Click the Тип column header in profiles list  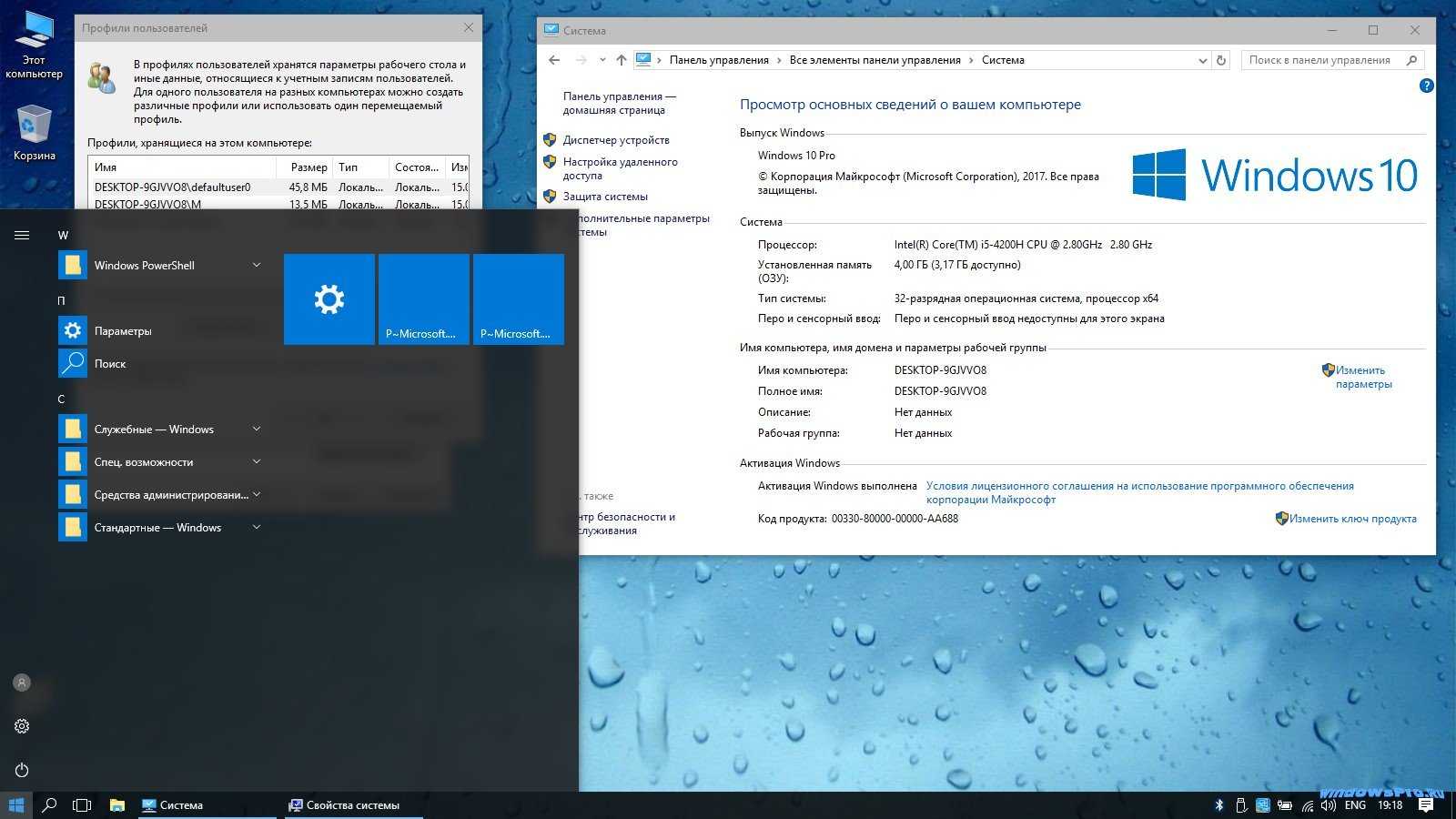[360, 167]
